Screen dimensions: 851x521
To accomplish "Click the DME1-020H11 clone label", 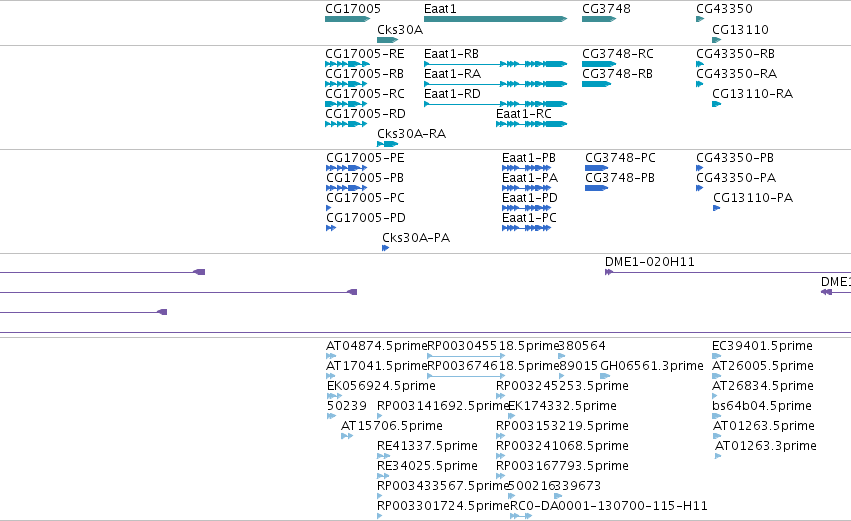I will (x=650, y=262).
